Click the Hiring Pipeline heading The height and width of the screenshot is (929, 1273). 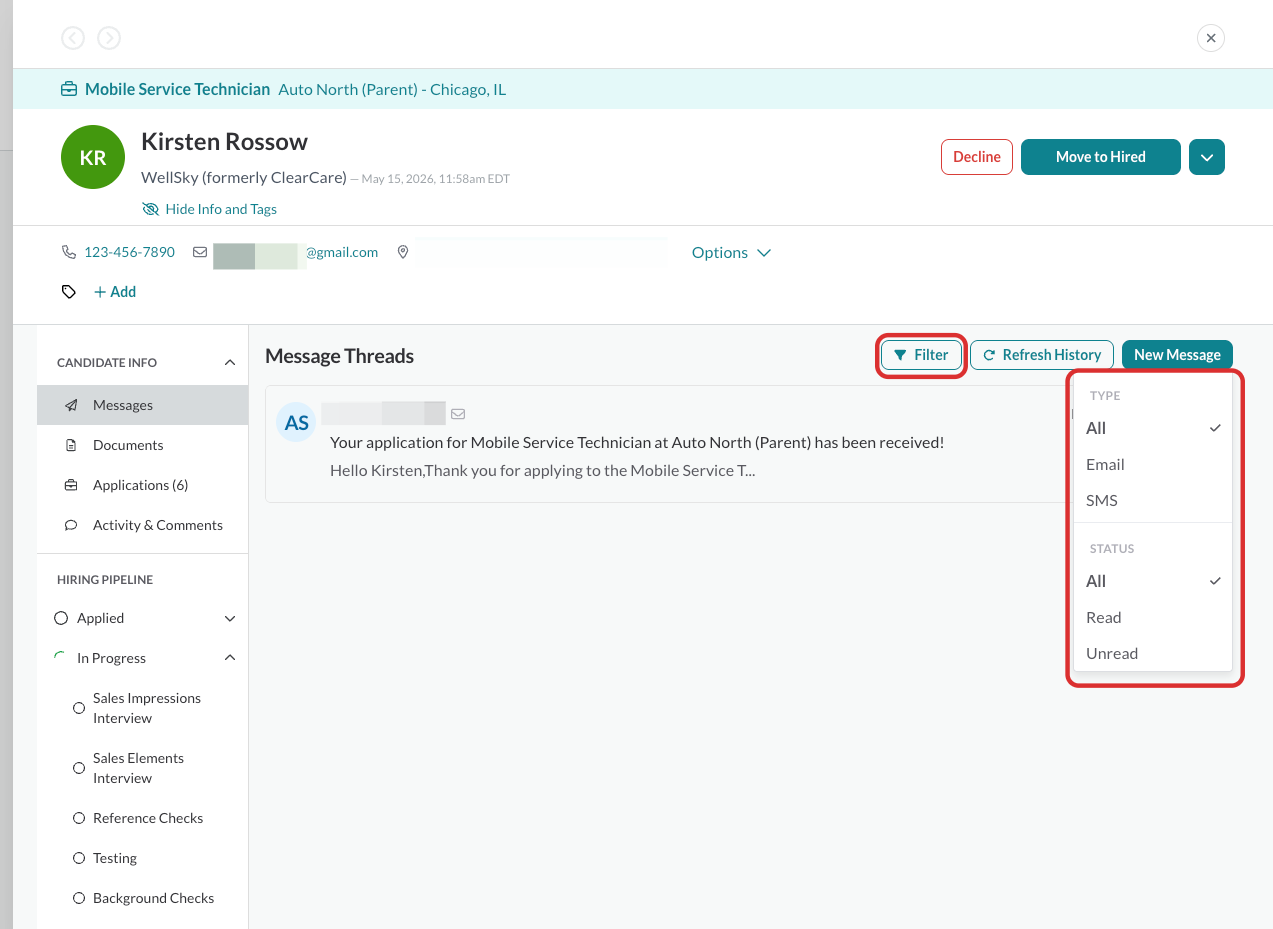[x=105, y=580]
